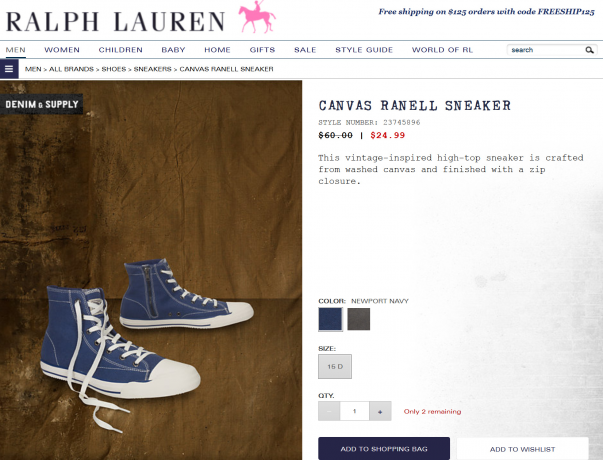Open the Women menu
Screen dimensions: 603x460
click(62, 50)
